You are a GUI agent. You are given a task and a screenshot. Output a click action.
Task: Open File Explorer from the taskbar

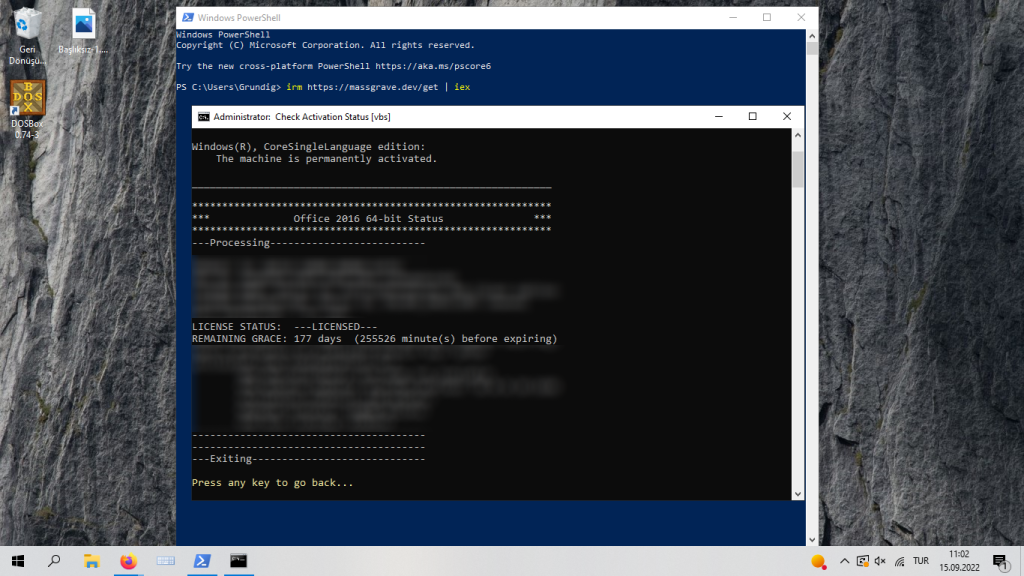(x=91, y=561)
